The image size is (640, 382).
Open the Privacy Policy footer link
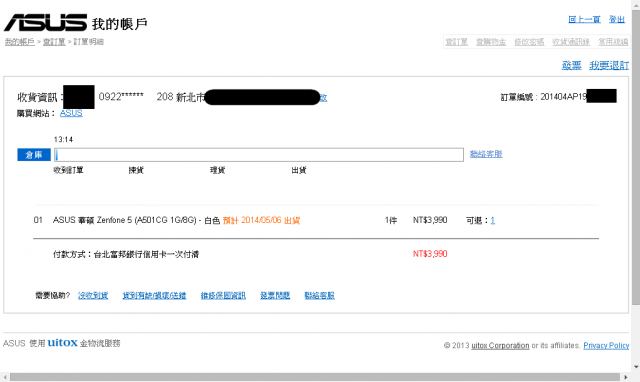(x=606, y=345)
